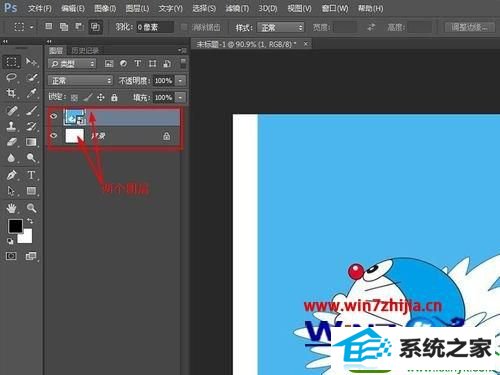Filter layers by type layers
The image size is (500, 375).
[138, 63]
